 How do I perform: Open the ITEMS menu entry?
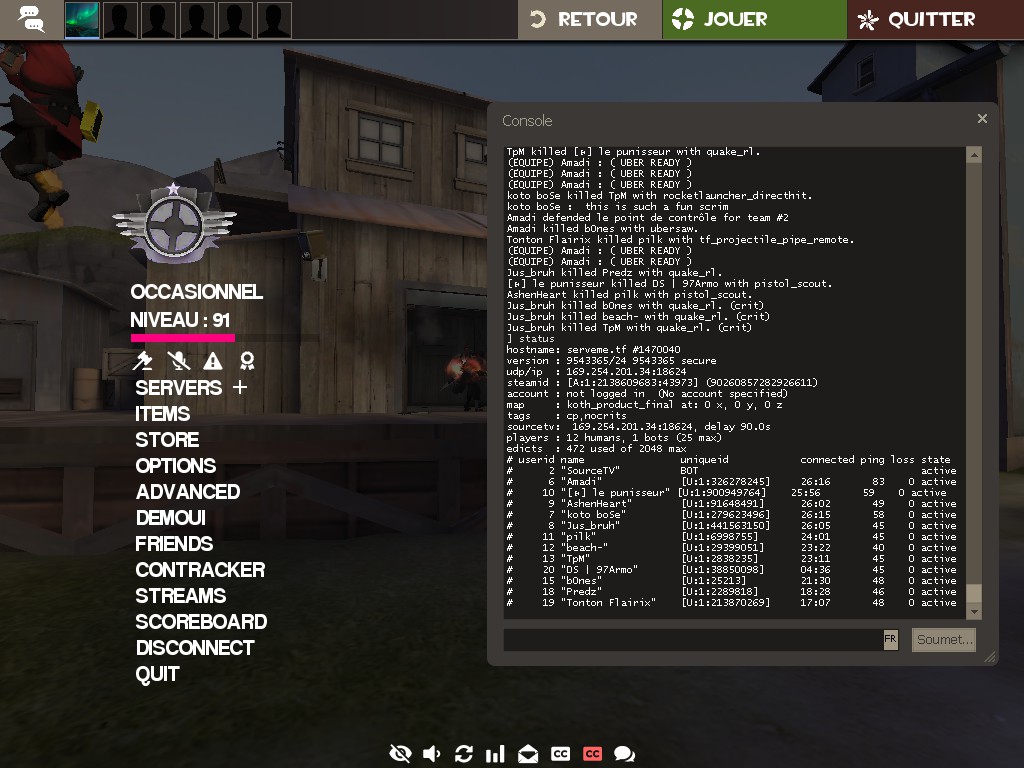click(x=162, y=414)
